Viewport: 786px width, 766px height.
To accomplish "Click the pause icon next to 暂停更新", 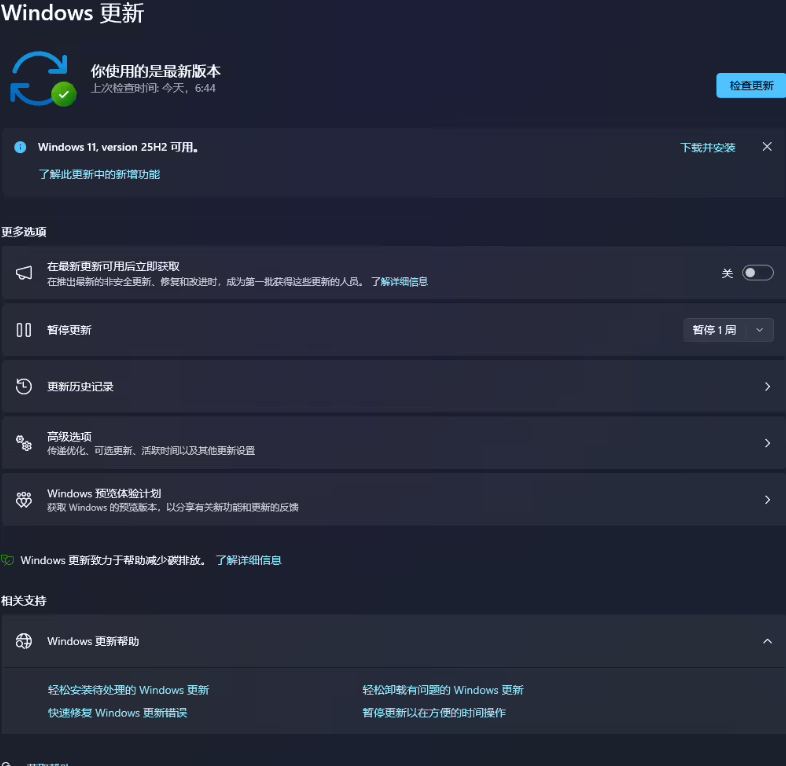I will coord(24,330).
